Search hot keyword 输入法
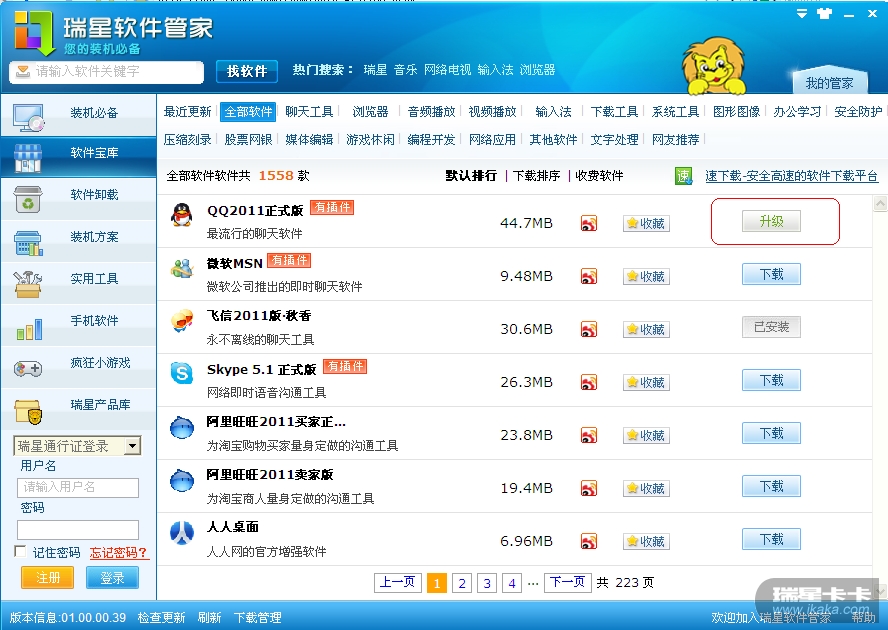This screenshot has width=888, height=630. tap(495, 70)
